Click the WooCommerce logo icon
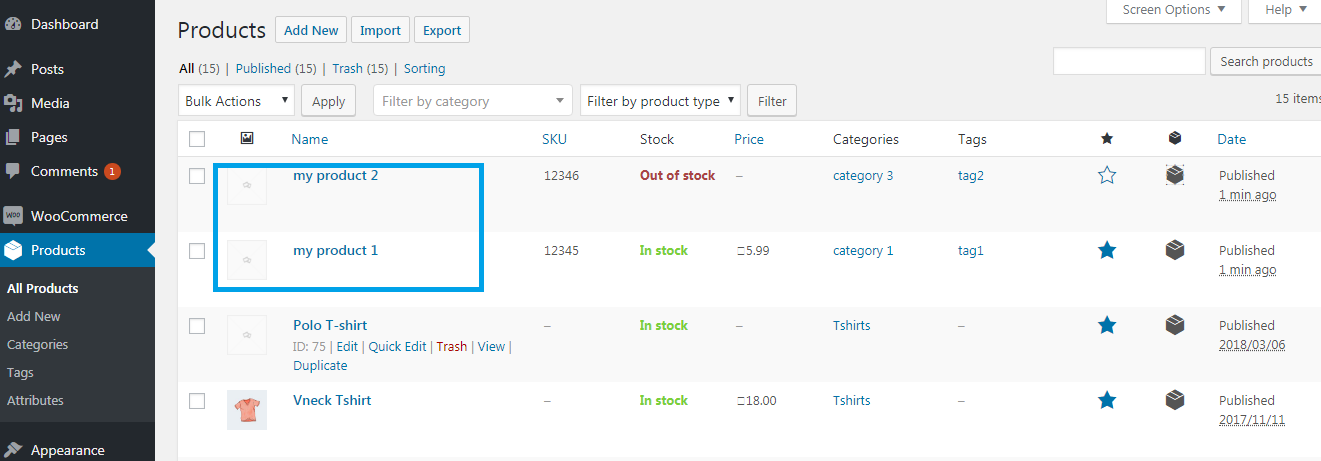The height and width of the screenshot is (461, 1321). [13, 216]
